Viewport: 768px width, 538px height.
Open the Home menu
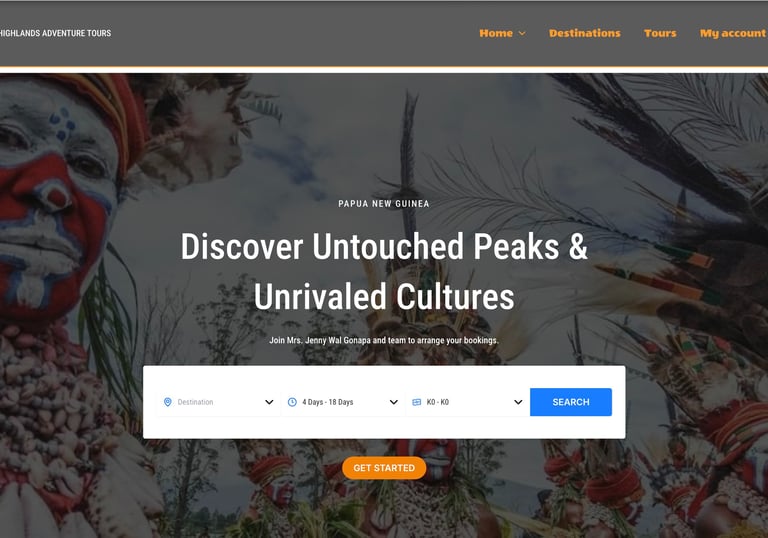[496, 33]
